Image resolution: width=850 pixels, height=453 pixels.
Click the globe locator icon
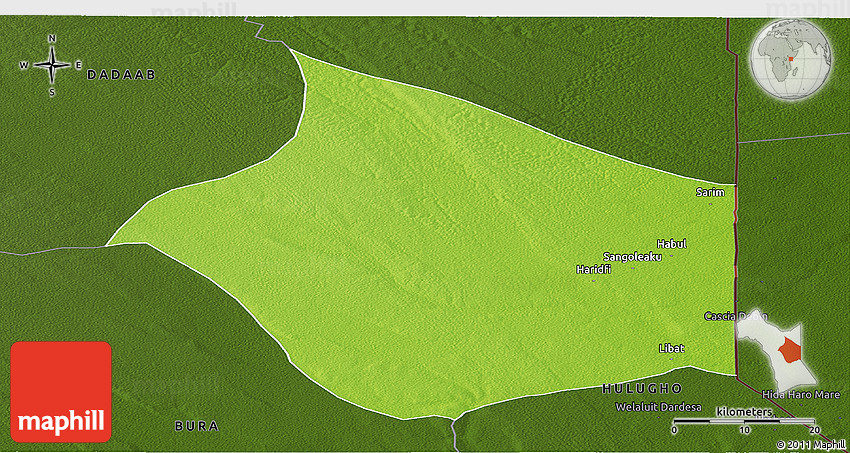pos(795,60)
